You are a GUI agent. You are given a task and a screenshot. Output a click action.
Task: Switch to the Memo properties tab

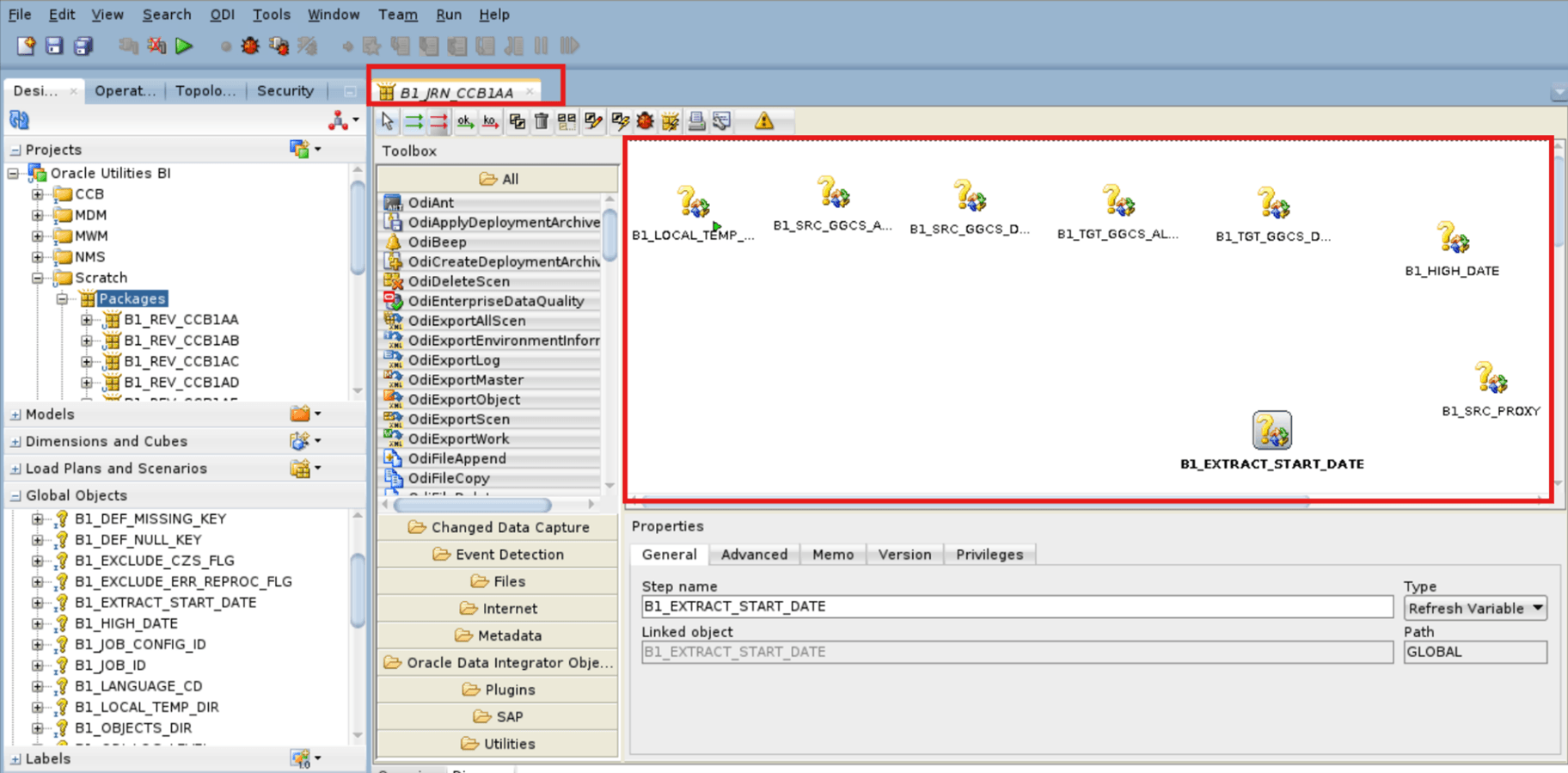pos(833,555)
